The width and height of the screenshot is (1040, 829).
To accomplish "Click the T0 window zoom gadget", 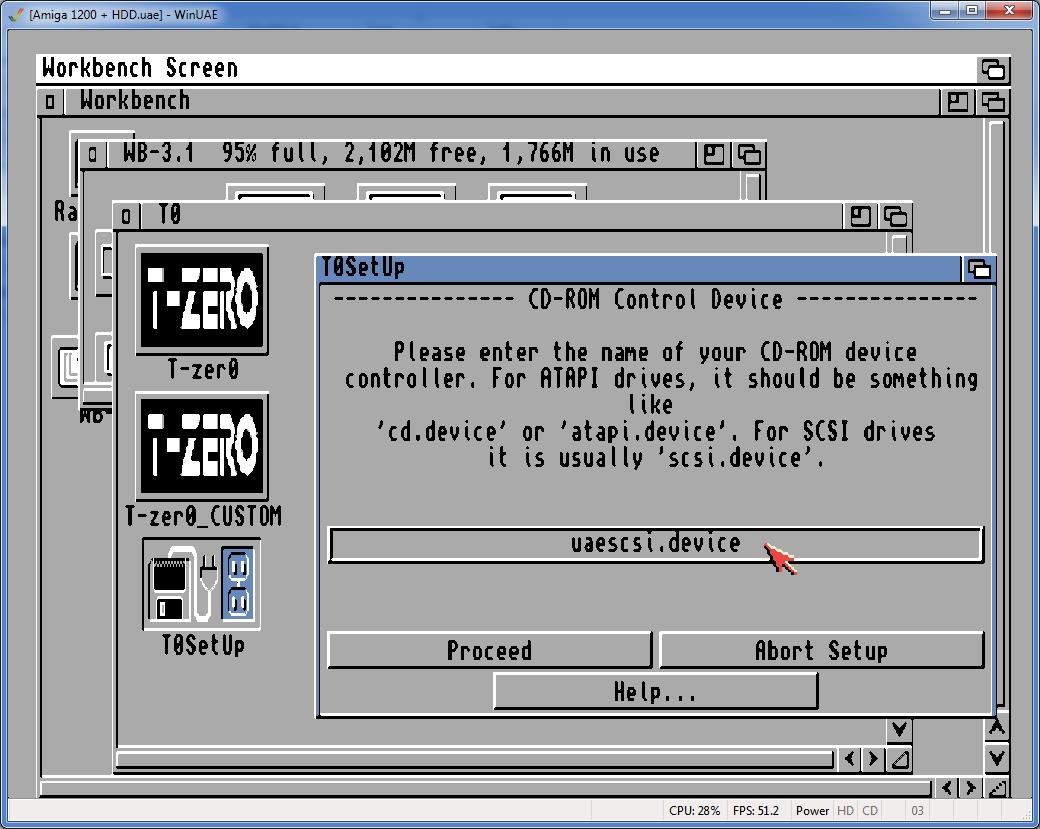I will (x=860, y=216).
